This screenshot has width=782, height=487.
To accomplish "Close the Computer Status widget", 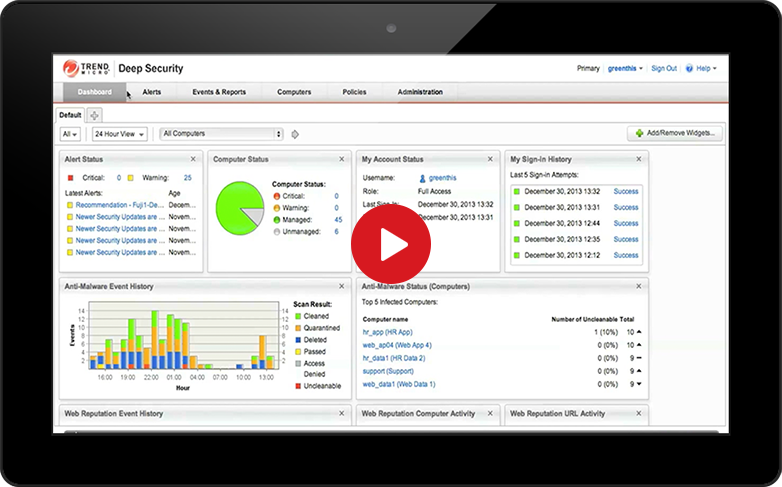I will (x=342, y=159).
